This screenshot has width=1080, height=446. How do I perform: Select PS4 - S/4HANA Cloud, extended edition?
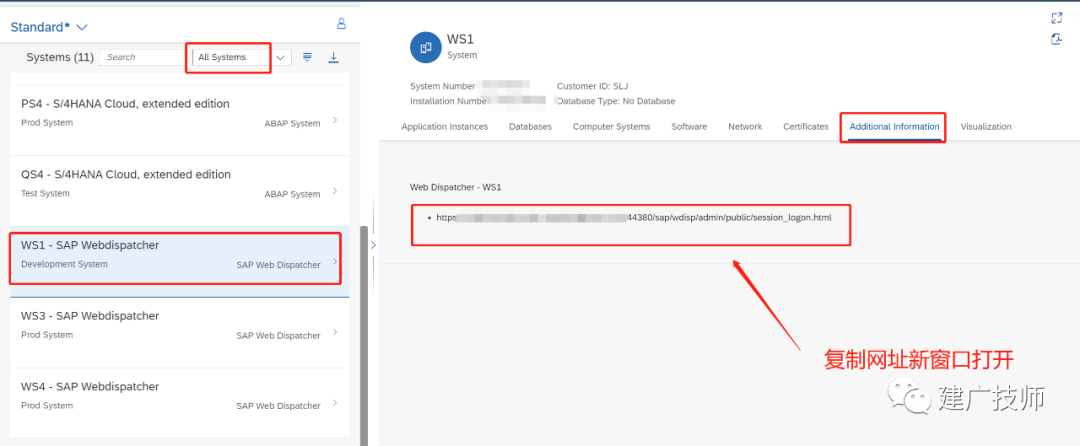(180, 120)
